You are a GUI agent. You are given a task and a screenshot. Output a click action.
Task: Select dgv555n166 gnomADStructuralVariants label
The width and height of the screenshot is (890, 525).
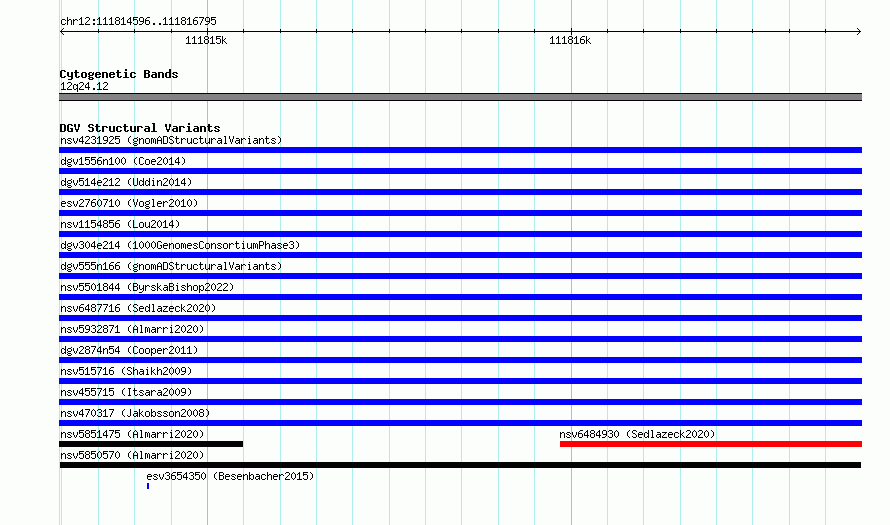point(171,266)
